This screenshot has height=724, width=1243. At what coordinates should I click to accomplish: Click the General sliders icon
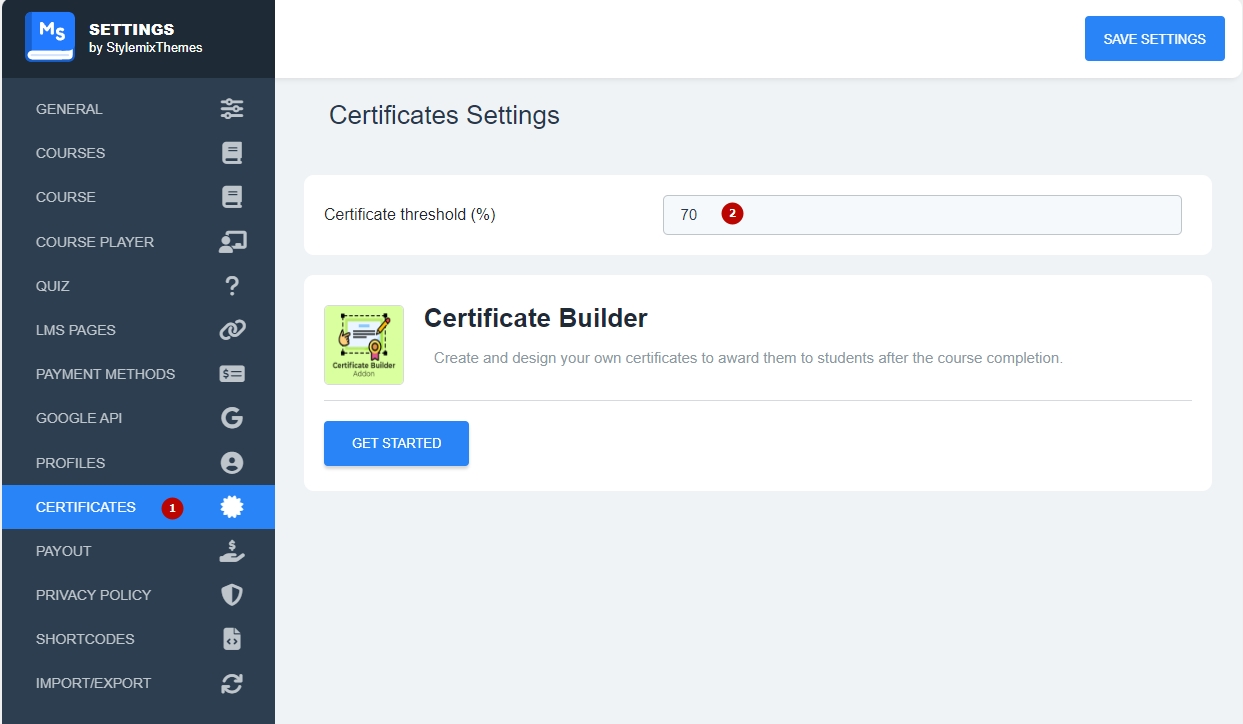(232, 109)
